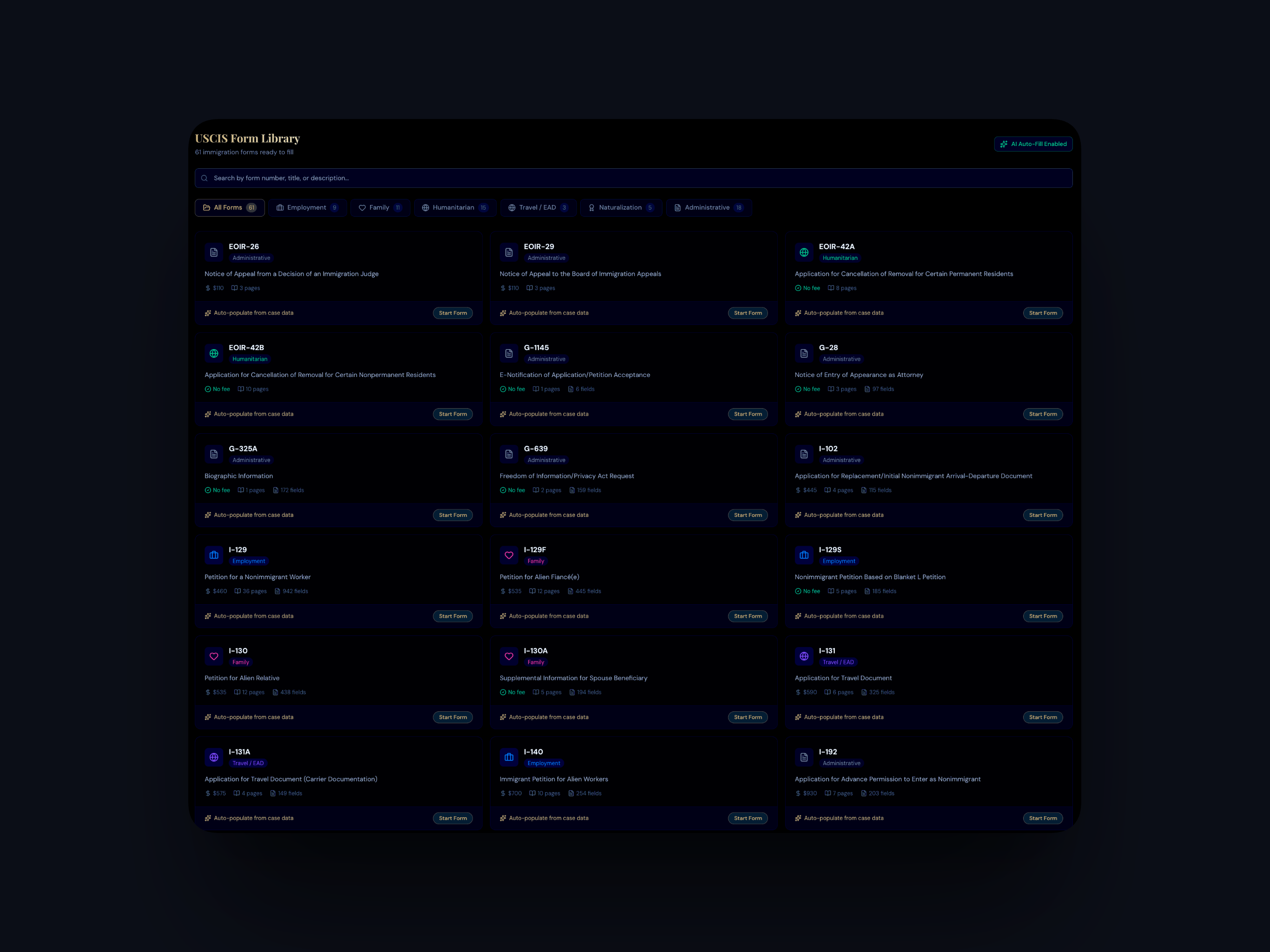Click the I-102 document icon
This screenshot has height=952, width=1270.
pyautogui.click(x=804, y=454)
